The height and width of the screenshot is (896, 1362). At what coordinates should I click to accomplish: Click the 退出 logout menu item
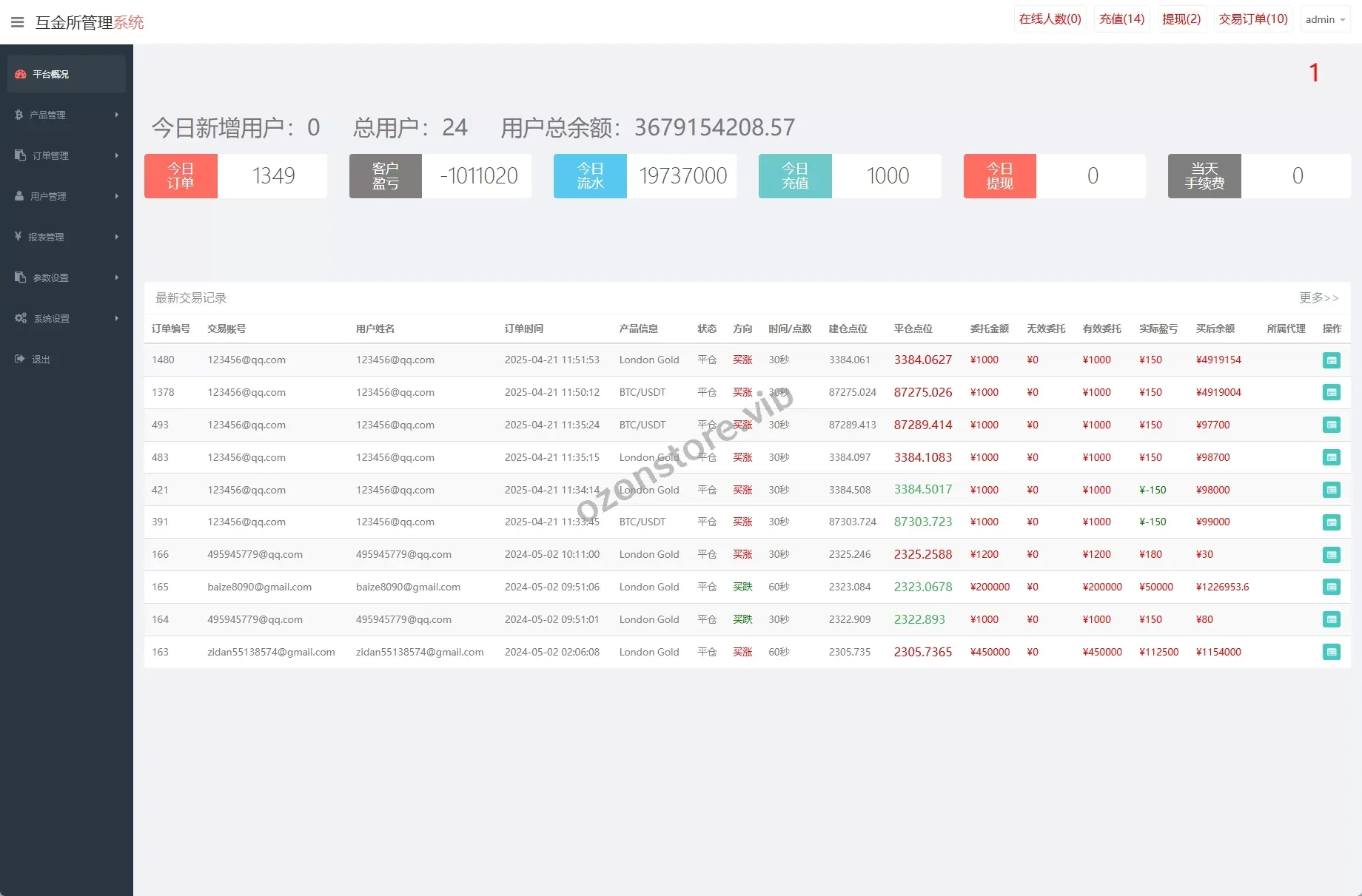pyautogui.click(x=41, y=359)
